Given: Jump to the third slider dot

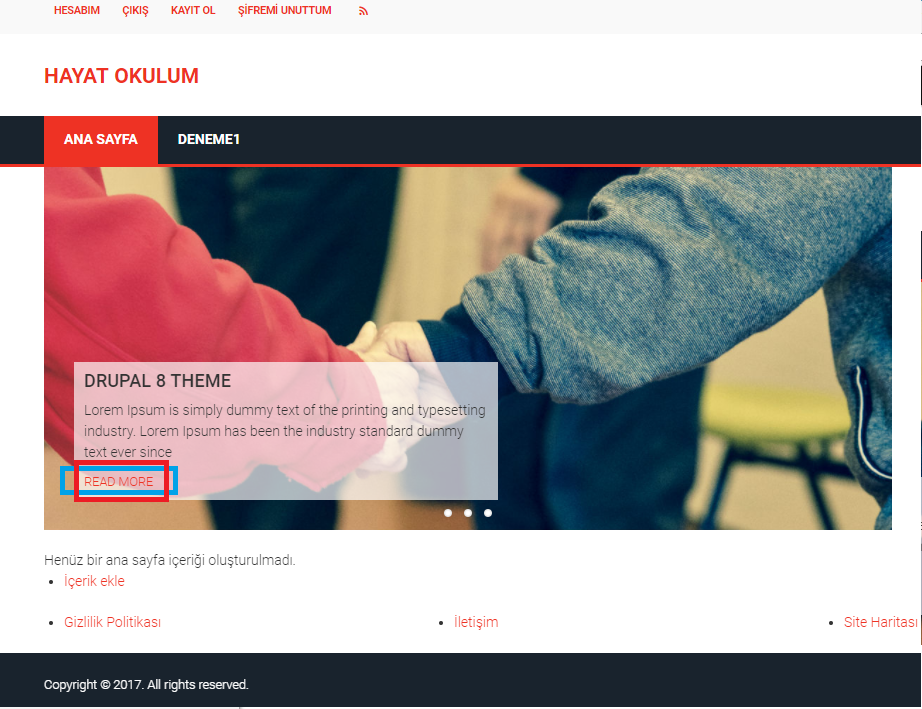Looking at the screenshot, I should [488, 513].
